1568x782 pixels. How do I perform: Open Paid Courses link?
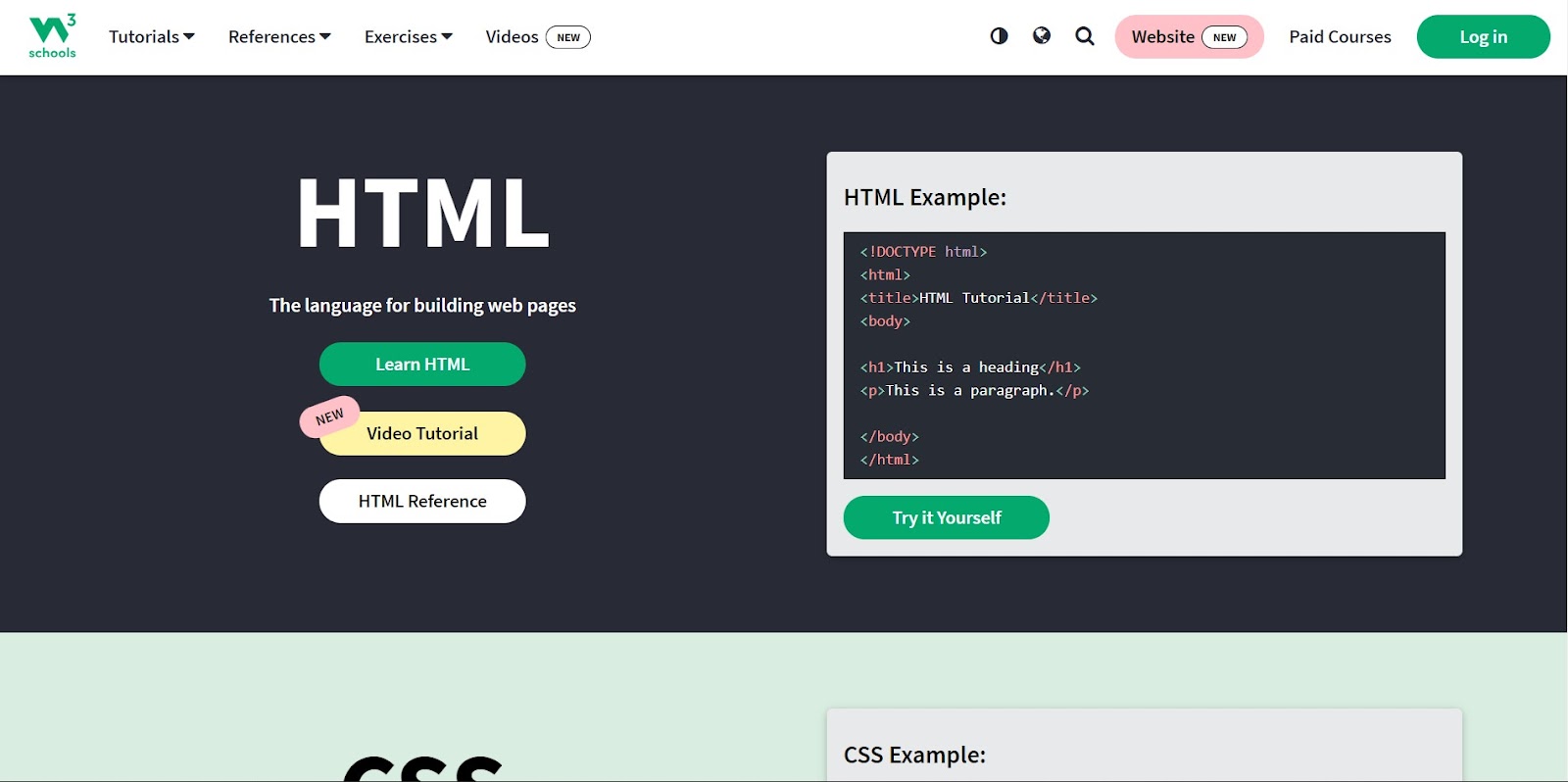tap(1340, 36)
